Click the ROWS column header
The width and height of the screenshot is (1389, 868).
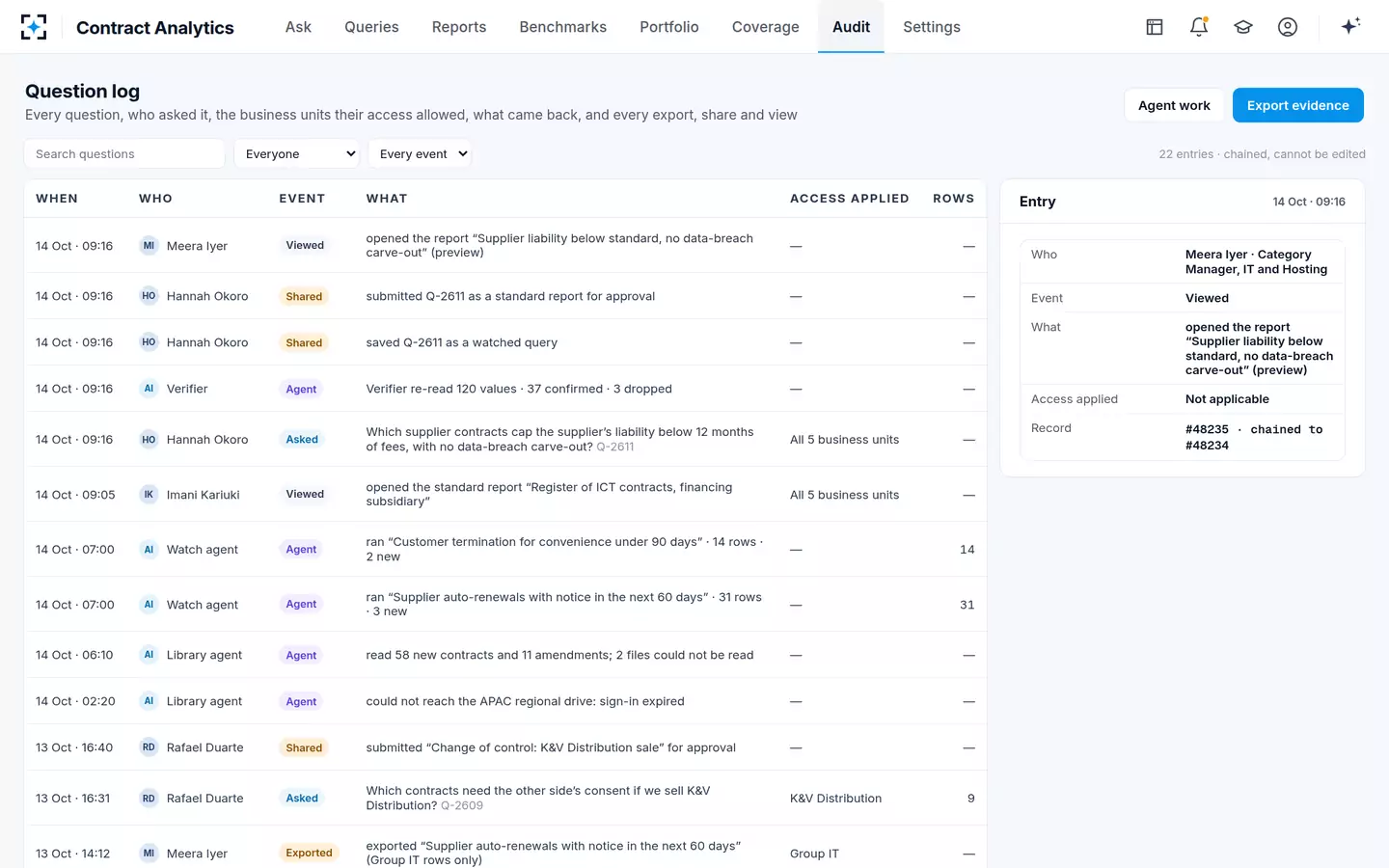click(953, 199)
